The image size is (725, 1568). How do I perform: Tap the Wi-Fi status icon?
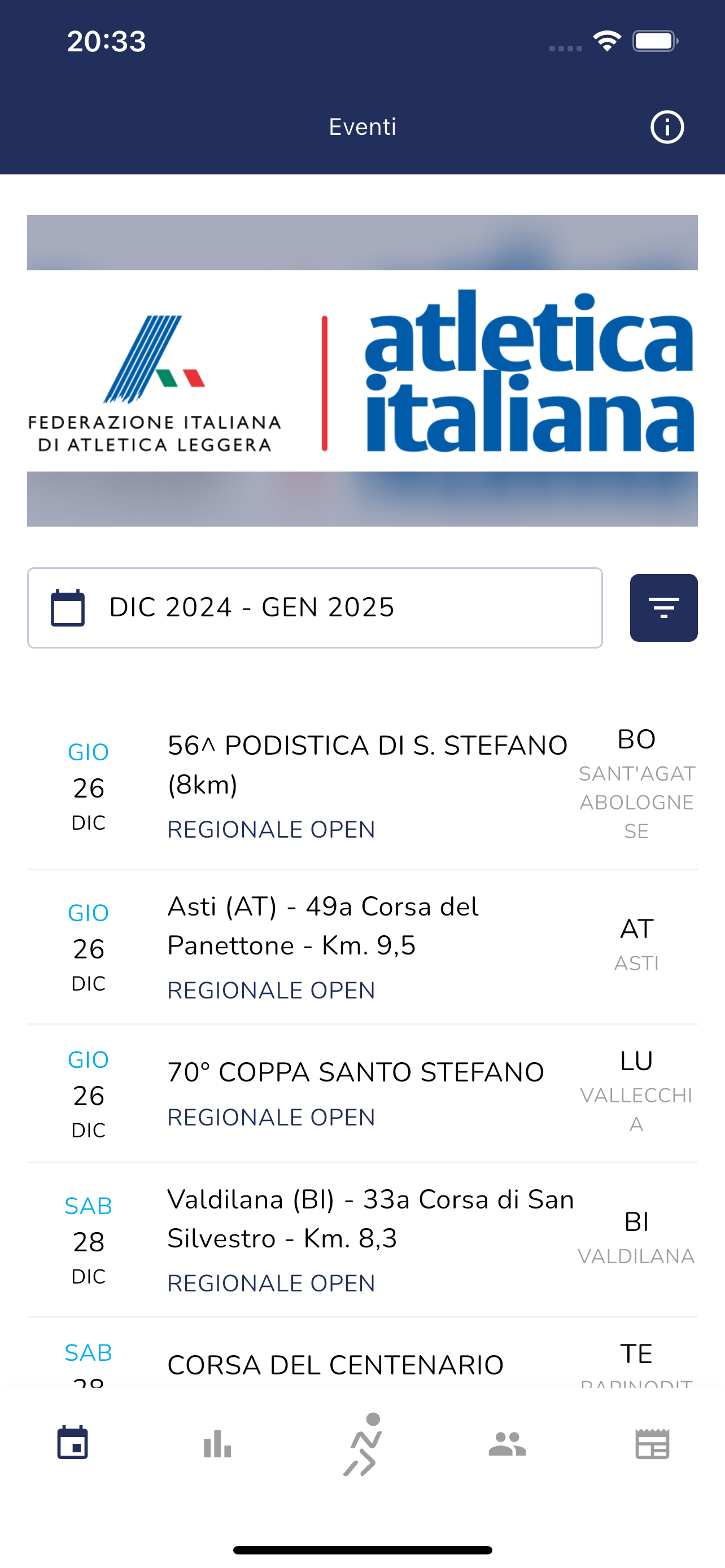pyautogui.click(x=607, y=41)
